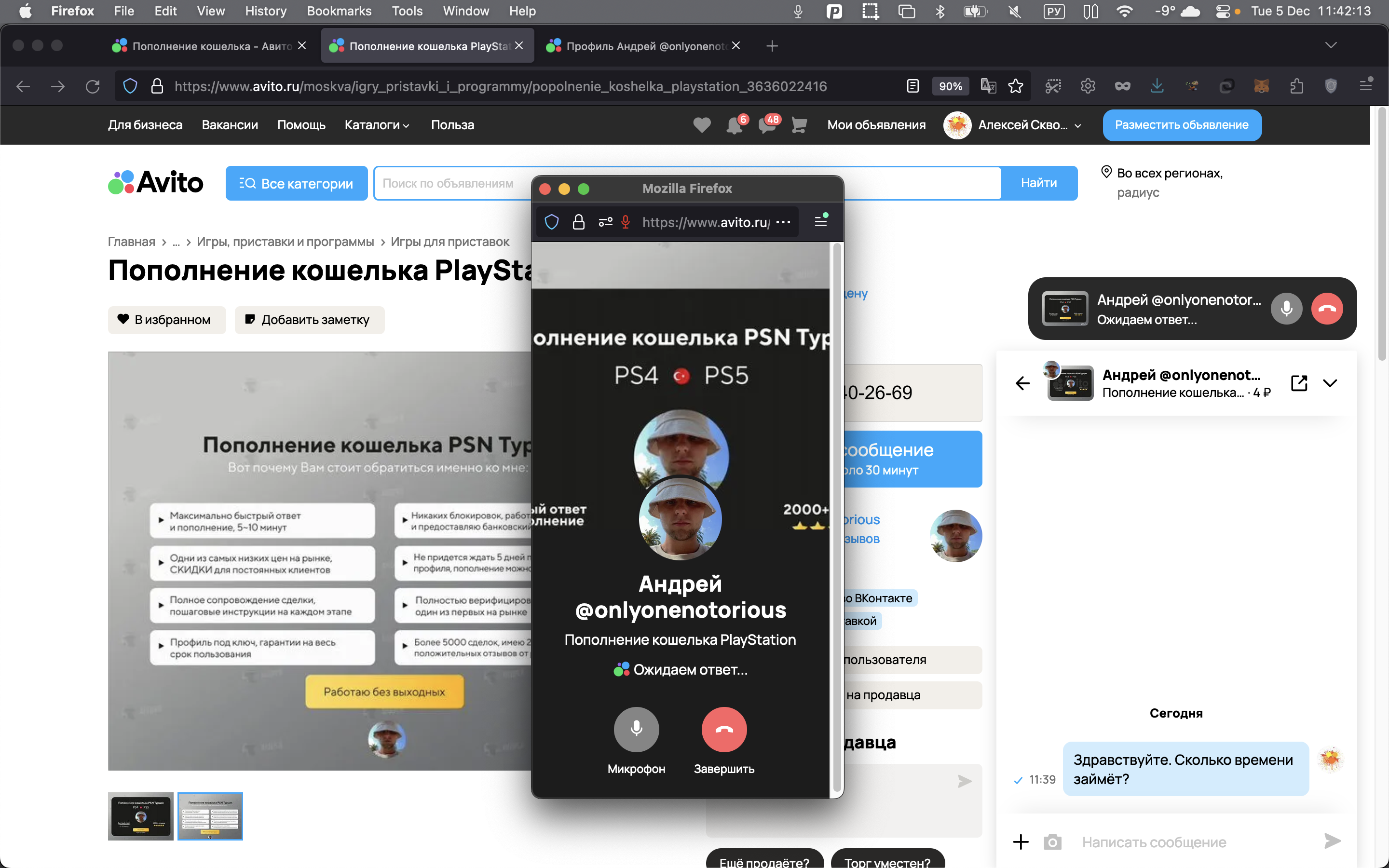Collapse chat panel with the chevron
The image size is (1389, 868).
point(1330,383)
